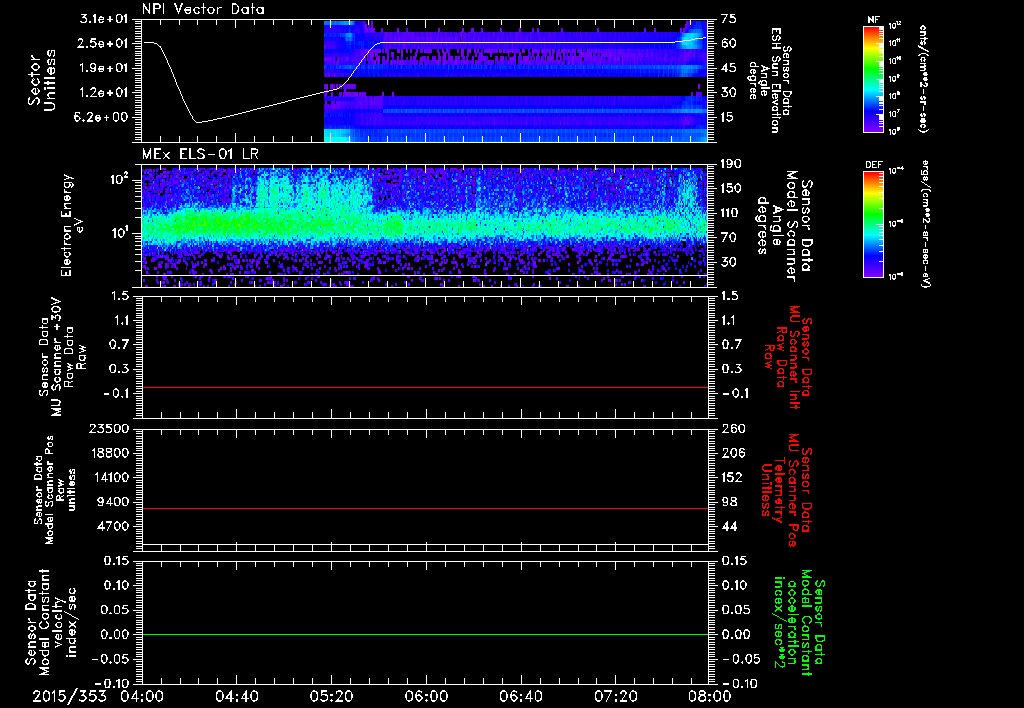The width and height of the screenshot is (1024, 708).
Task: Click the 1.9e+01 sector tick label
Action: [103, 68]
